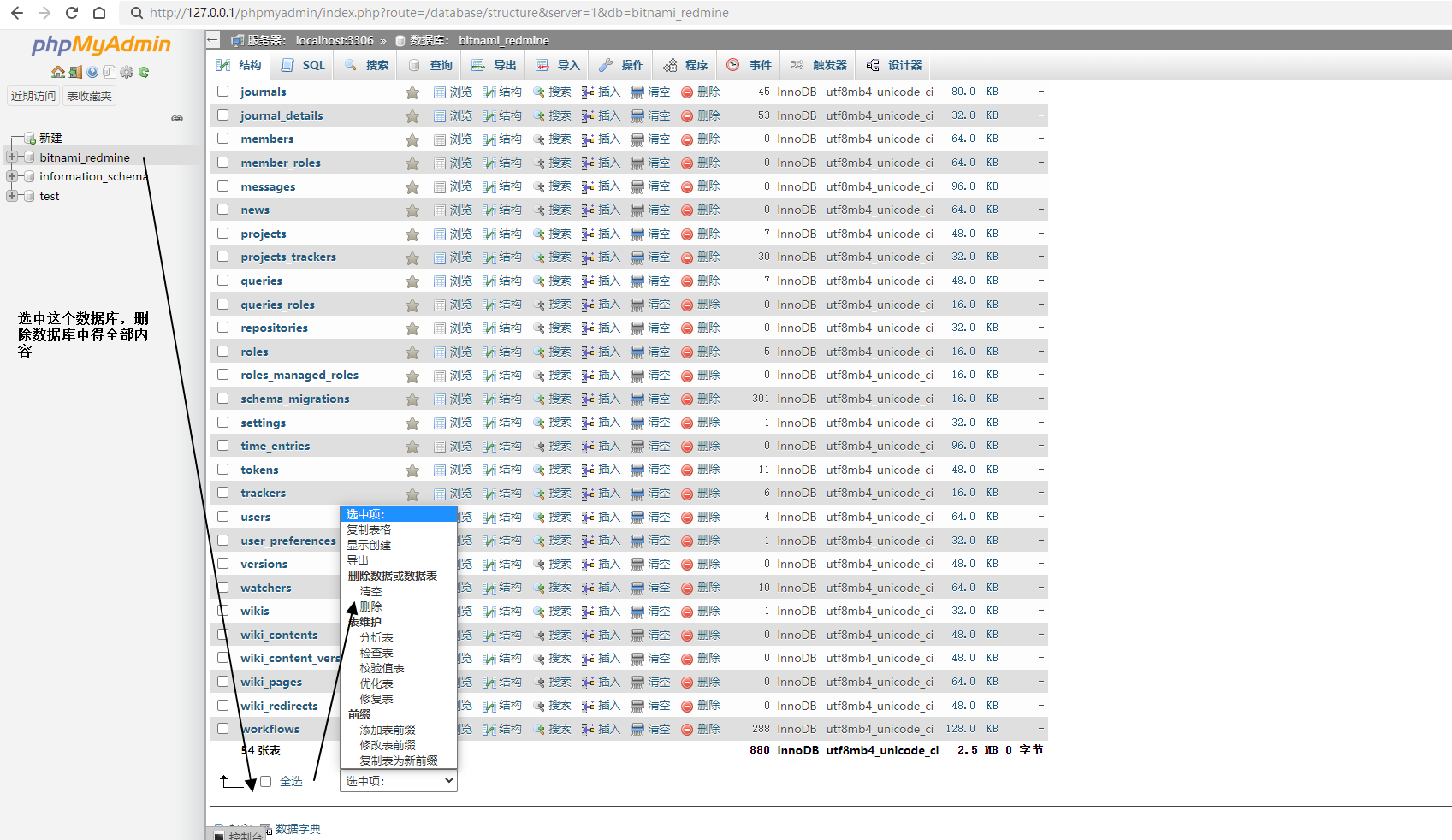
Task: Tick the roles table checkbox
Action: tap(223, 351)
